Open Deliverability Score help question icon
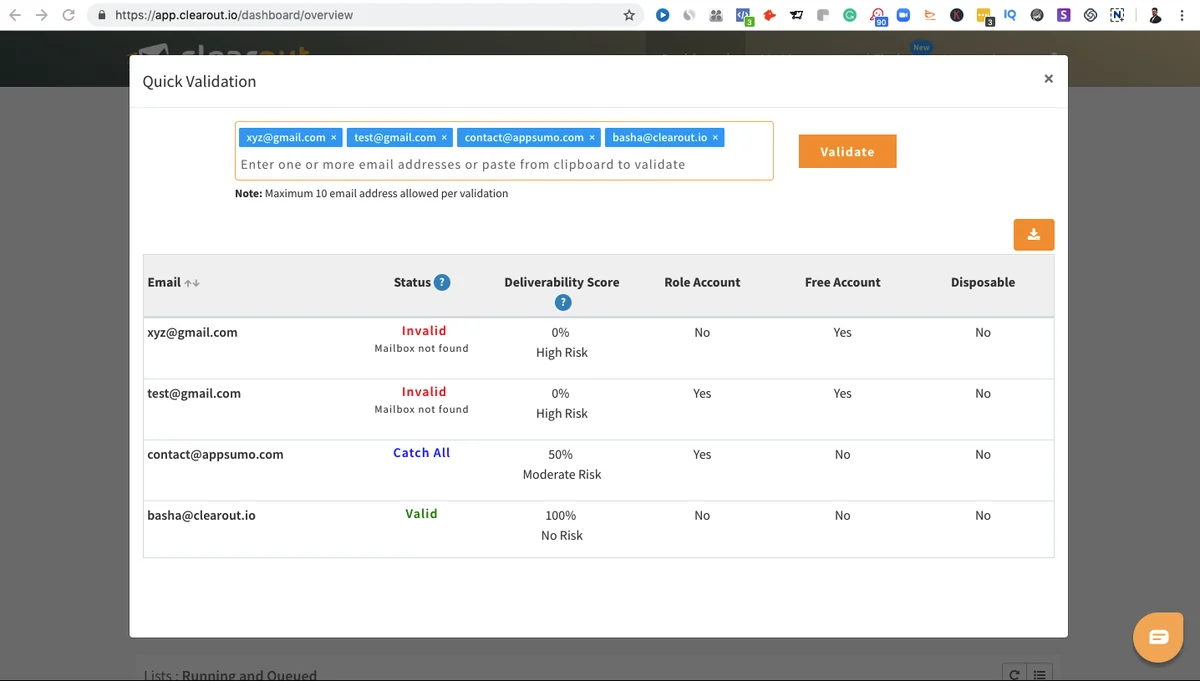The image size is (1200, 681). tap(562, 303)
